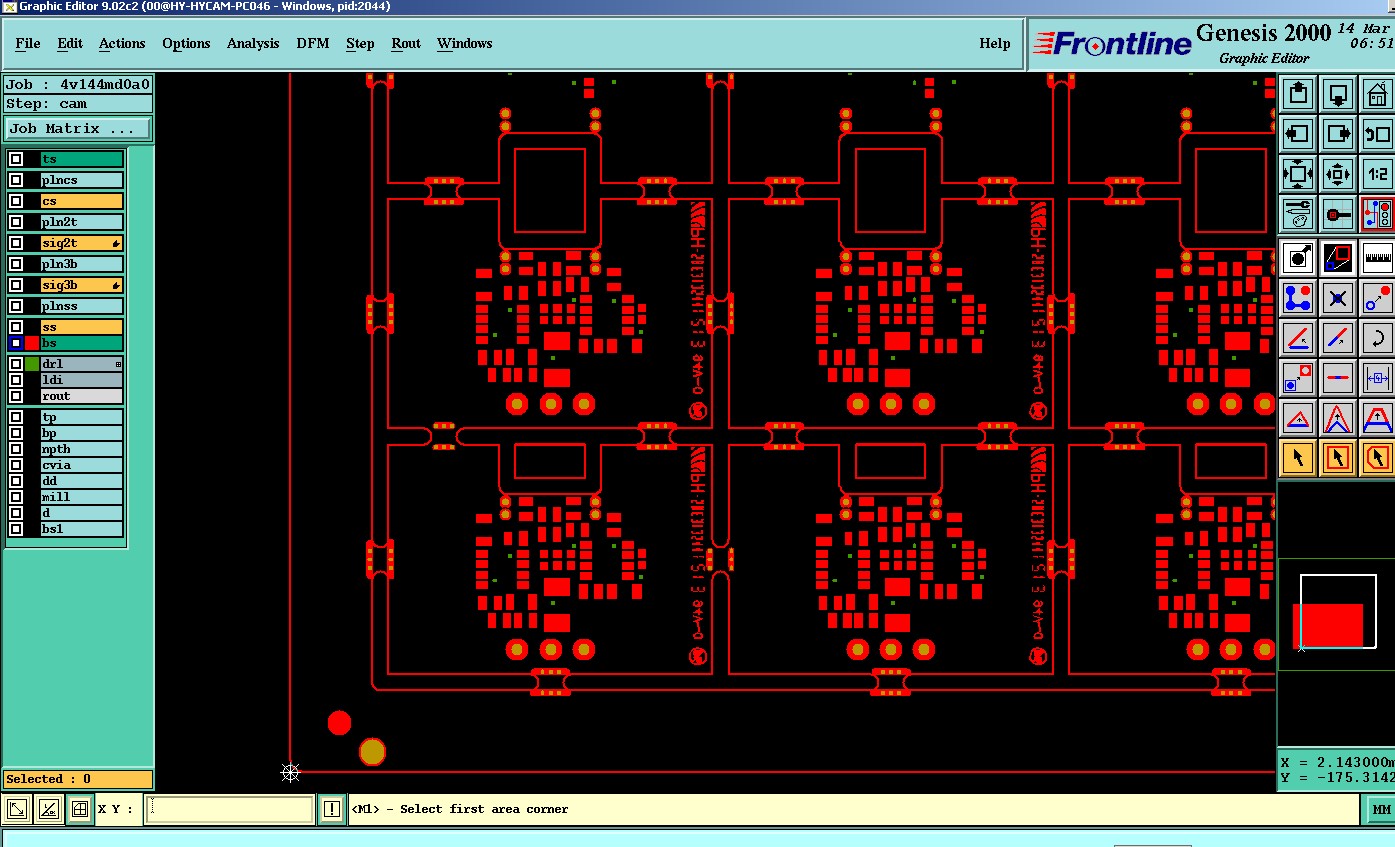Click the zoom-in expand arrows icon
The height and width of the screenshot is (847, 1395).
pos(1298,174)
